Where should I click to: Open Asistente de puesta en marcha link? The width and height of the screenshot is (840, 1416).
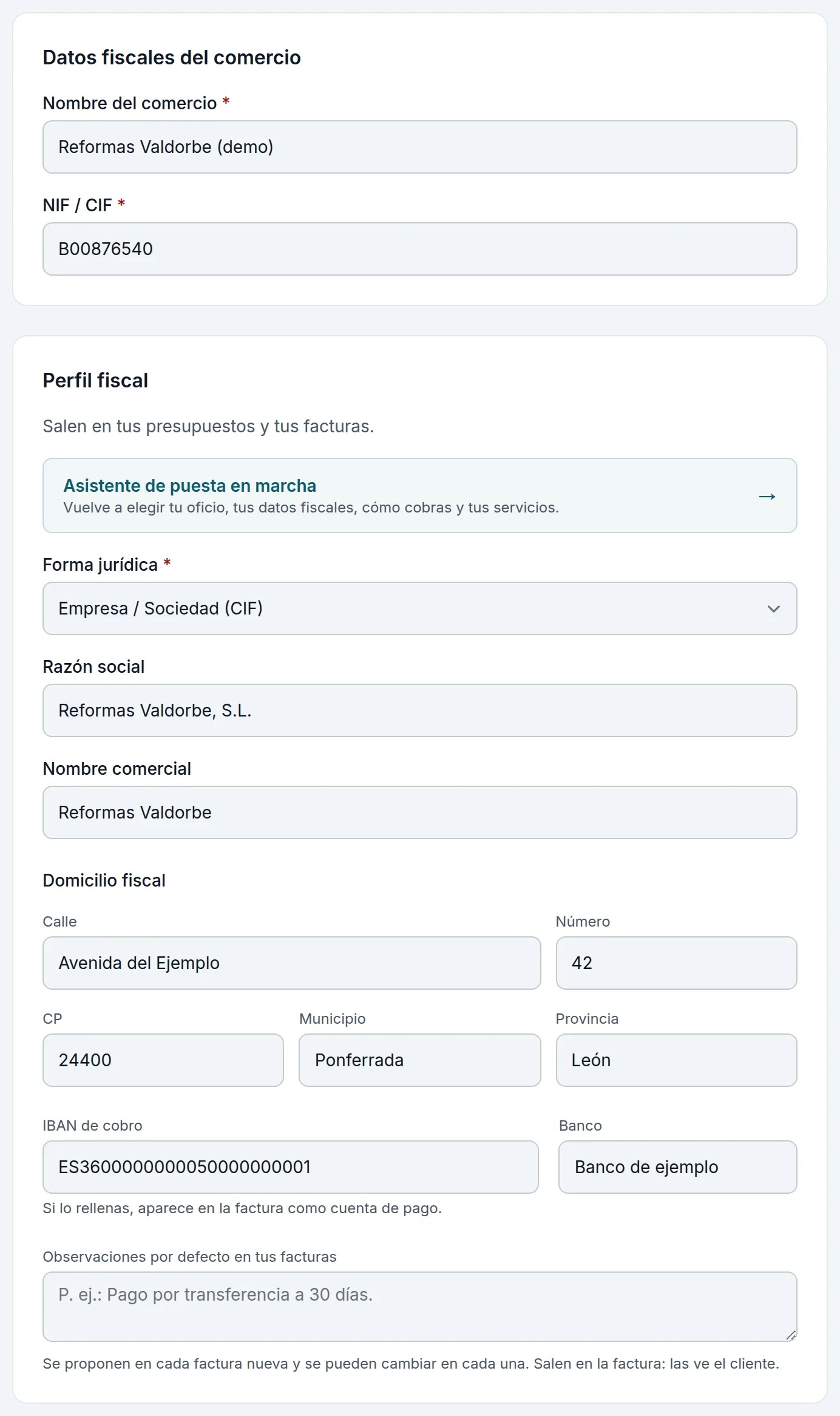pyautogui.click(x=420, y=495)
